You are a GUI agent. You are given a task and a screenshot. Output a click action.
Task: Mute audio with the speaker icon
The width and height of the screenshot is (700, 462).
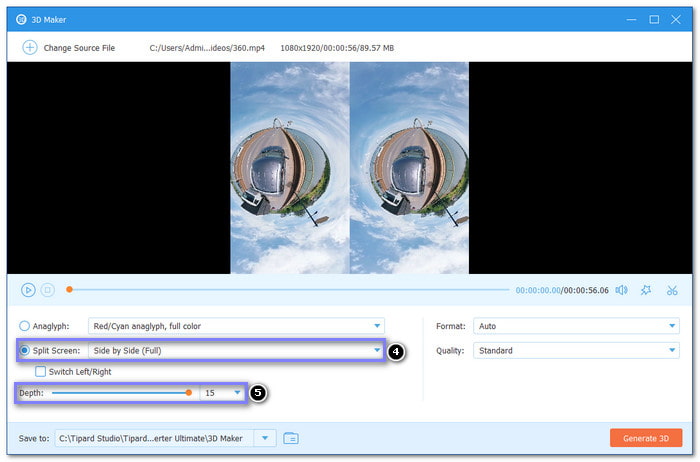621,290
